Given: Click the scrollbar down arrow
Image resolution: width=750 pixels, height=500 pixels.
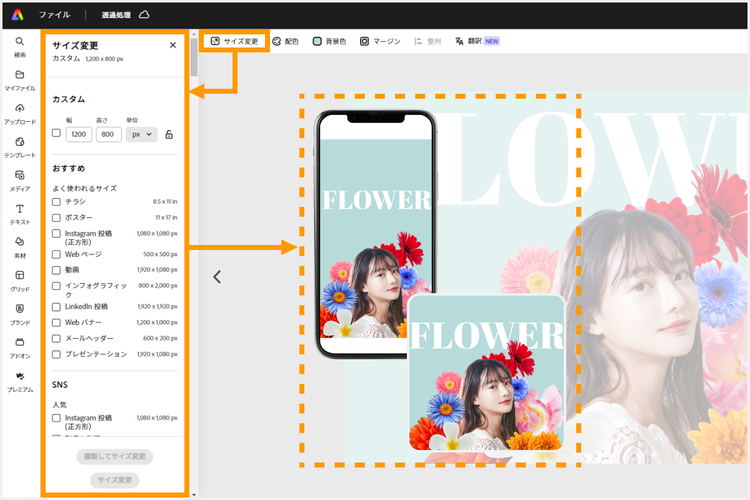Looking at the screenshot, I should [194, 495].
